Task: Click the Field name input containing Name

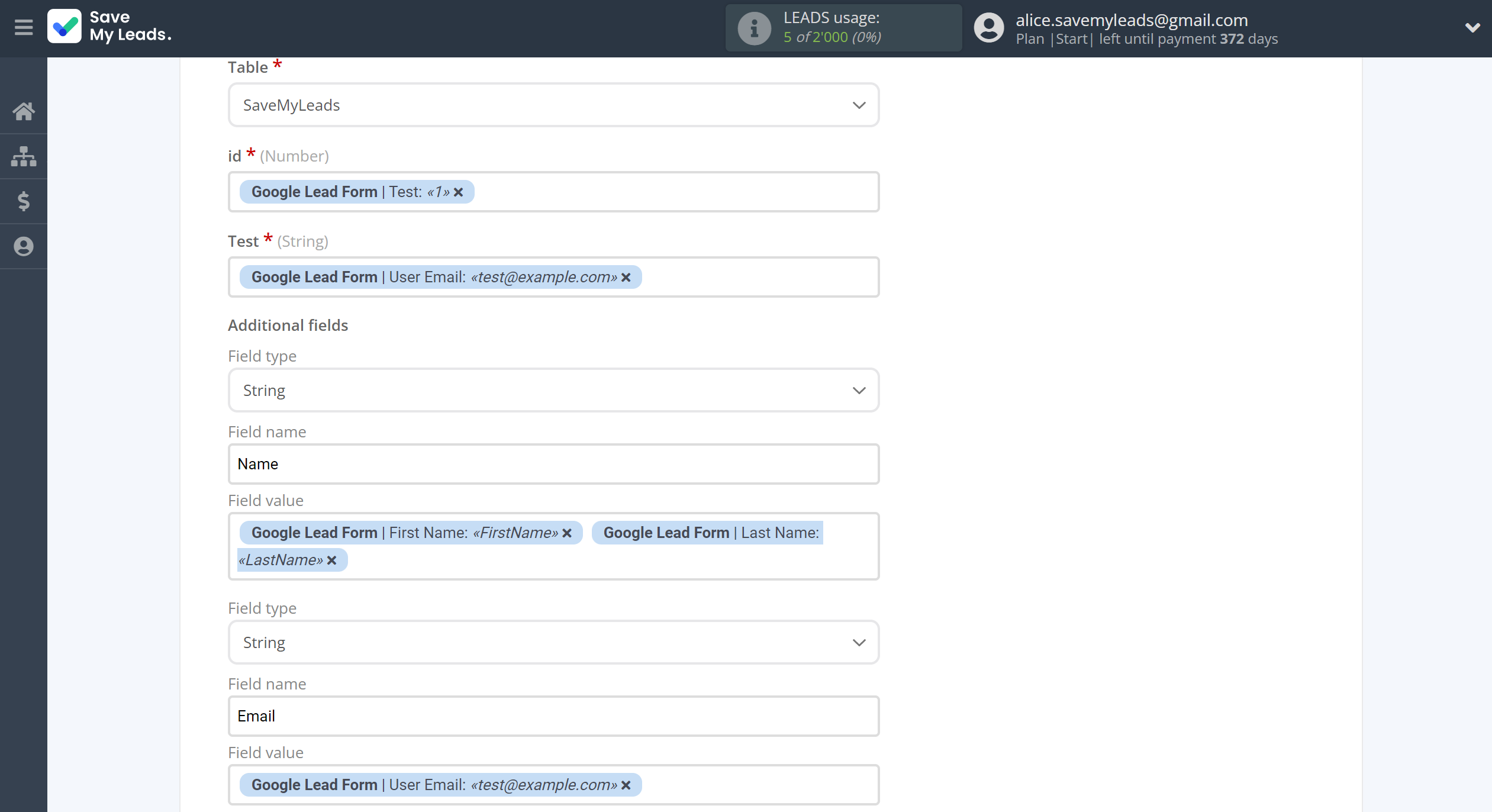Action: [553, 464]
